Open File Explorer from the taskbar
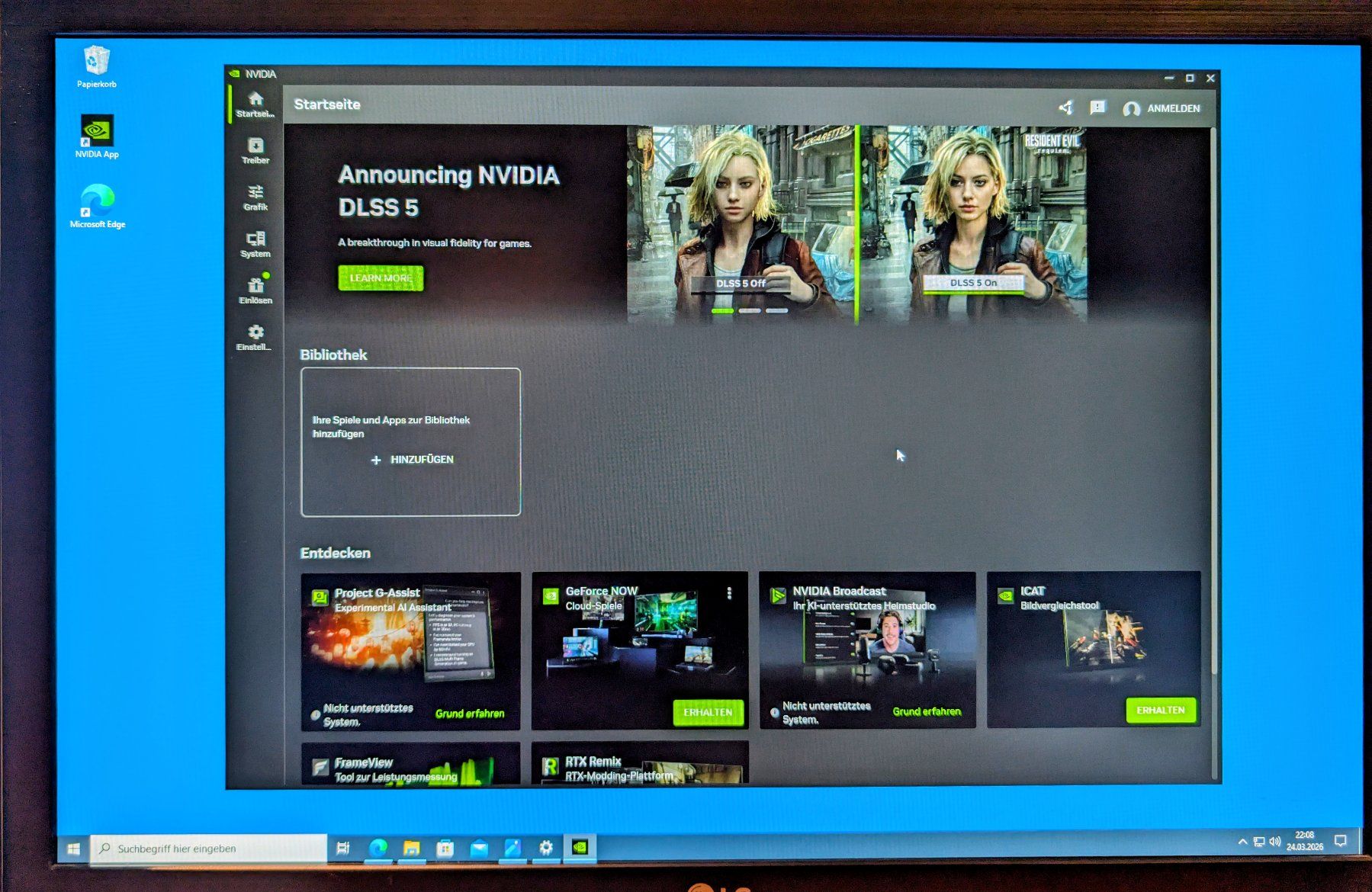Viewport: 1372px width, 892px height. click(411, 848)
